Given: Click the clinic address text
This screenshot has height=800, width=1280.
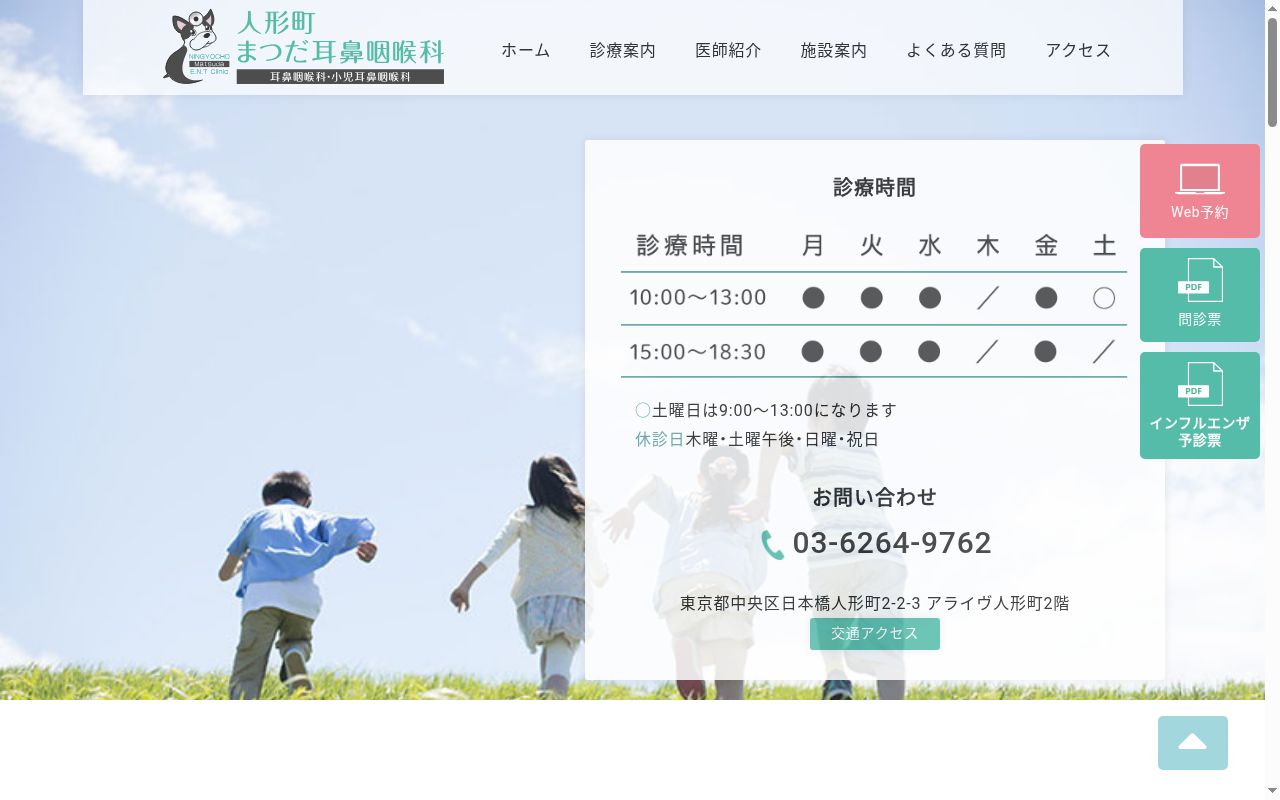Looking at the screenshot, I should click(x=875, y=603).
